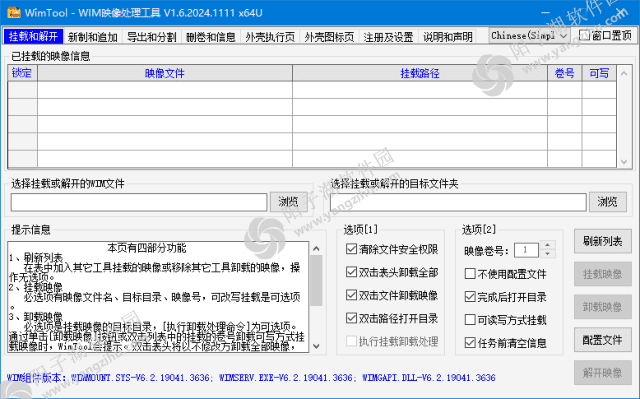This screenshot has height=399, width=640.
Task: Click the WIM组件版本 status text
Action: click(251, 378)
